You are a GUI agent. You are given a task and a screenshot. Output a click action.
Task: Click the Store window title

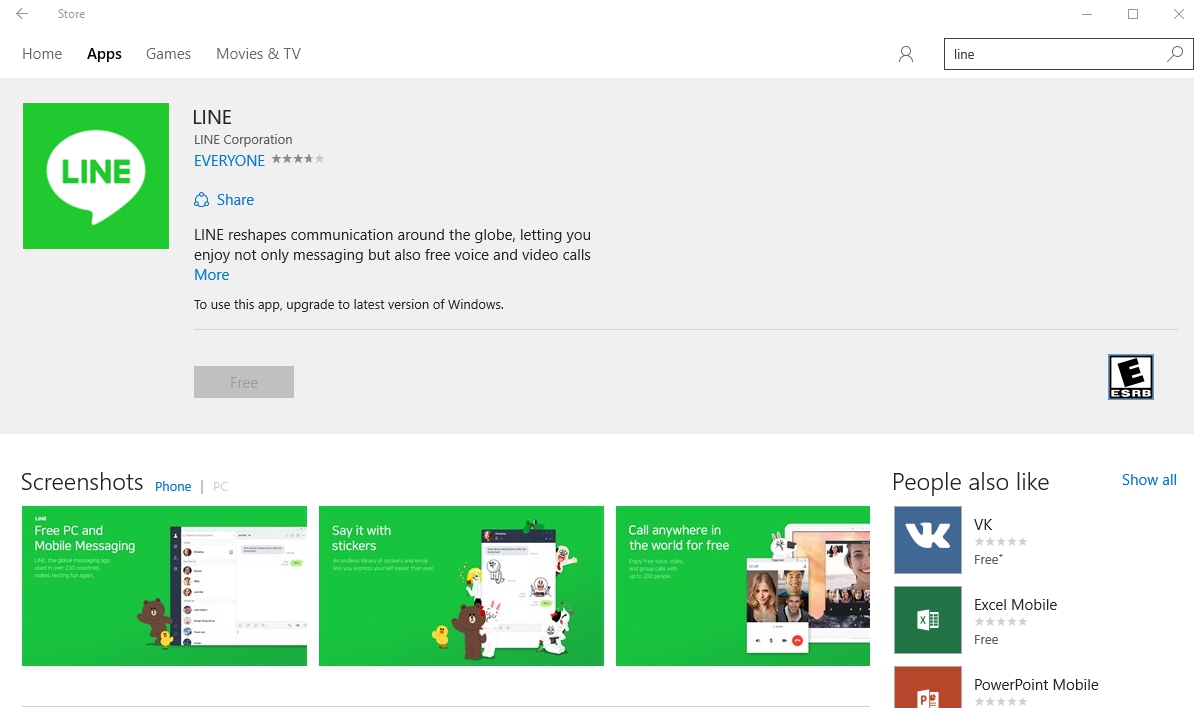(x=72, y=14)
